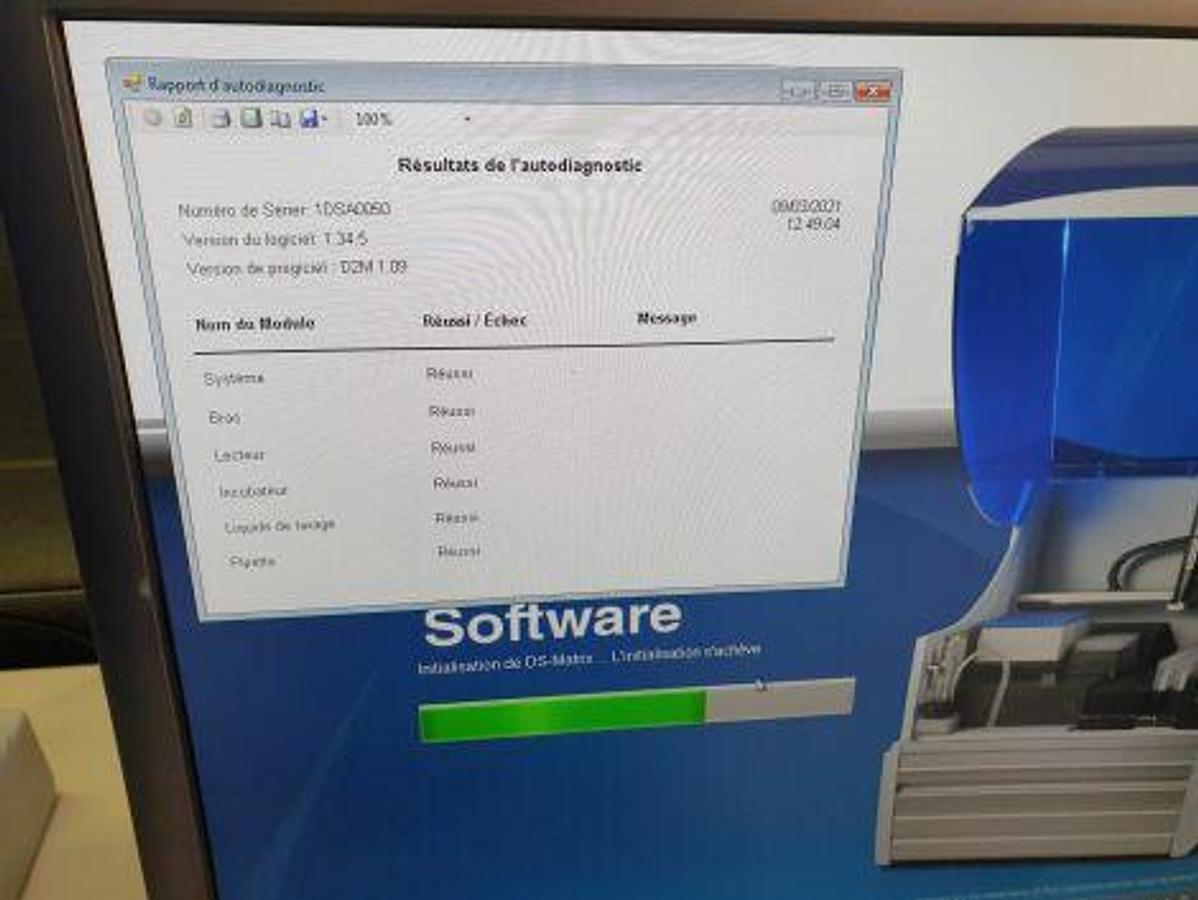Click the stop rendering icon in toolbar

pos(153,118)
